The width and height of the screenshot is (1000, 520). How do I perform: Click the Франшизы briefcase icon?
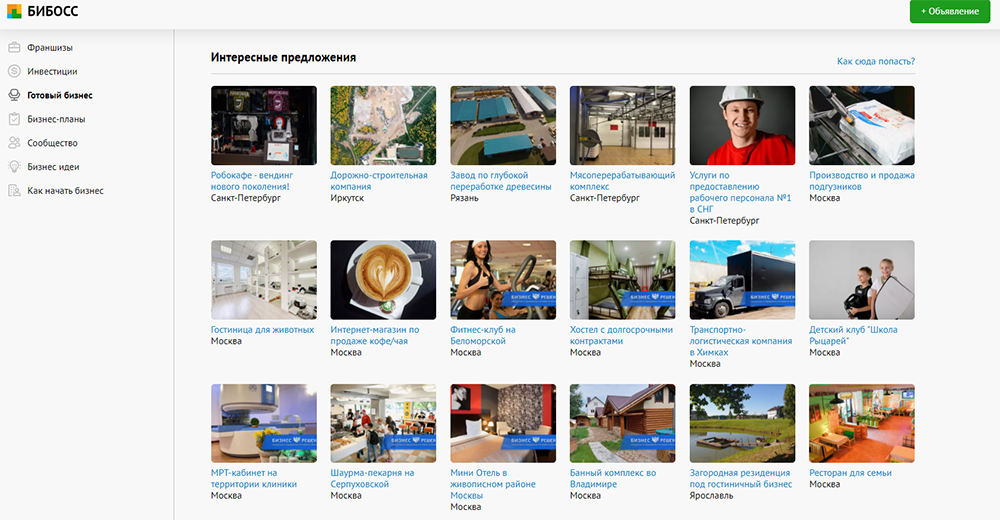coord(14,47)
